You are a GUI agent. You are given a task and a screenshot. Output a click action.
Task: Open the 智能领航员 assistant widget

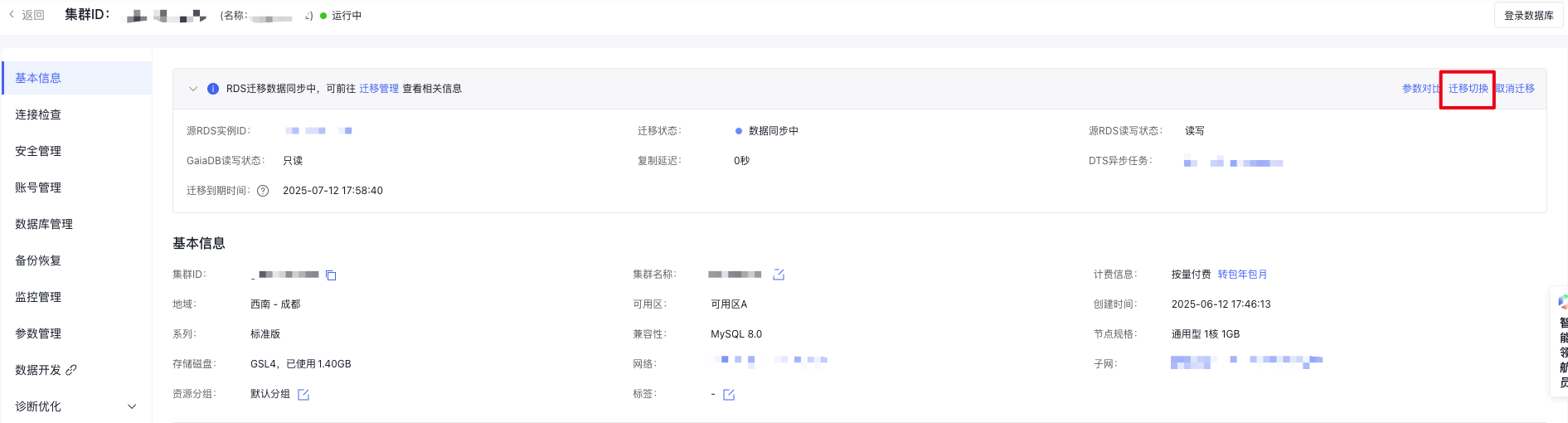[x=1561, y=342]
